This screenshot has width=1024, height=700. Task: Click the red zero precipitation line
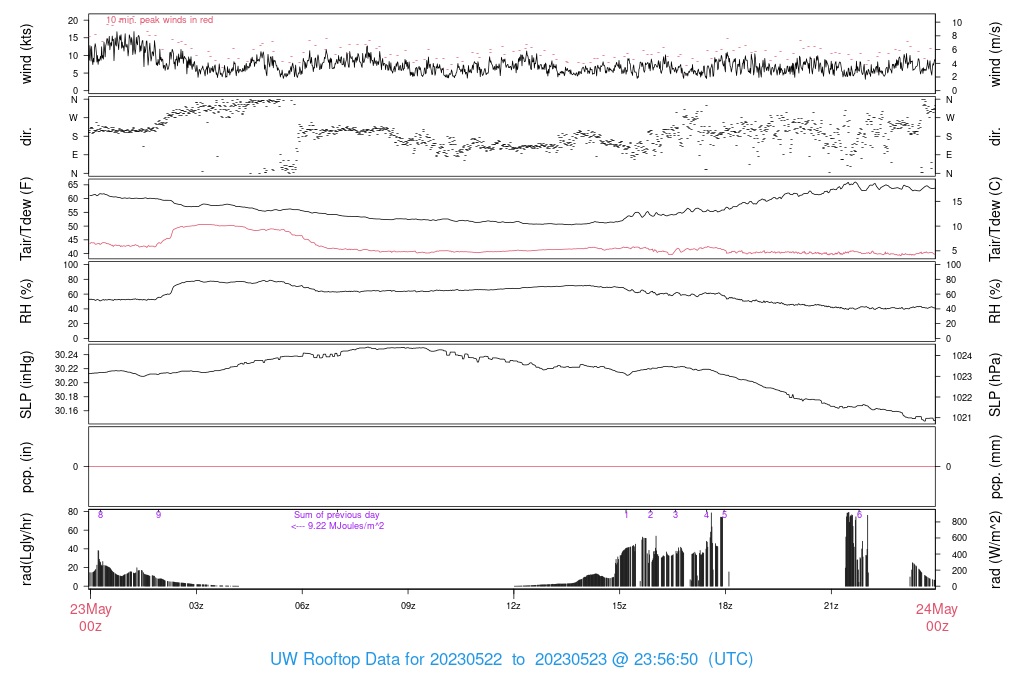(x=512, y=466)
